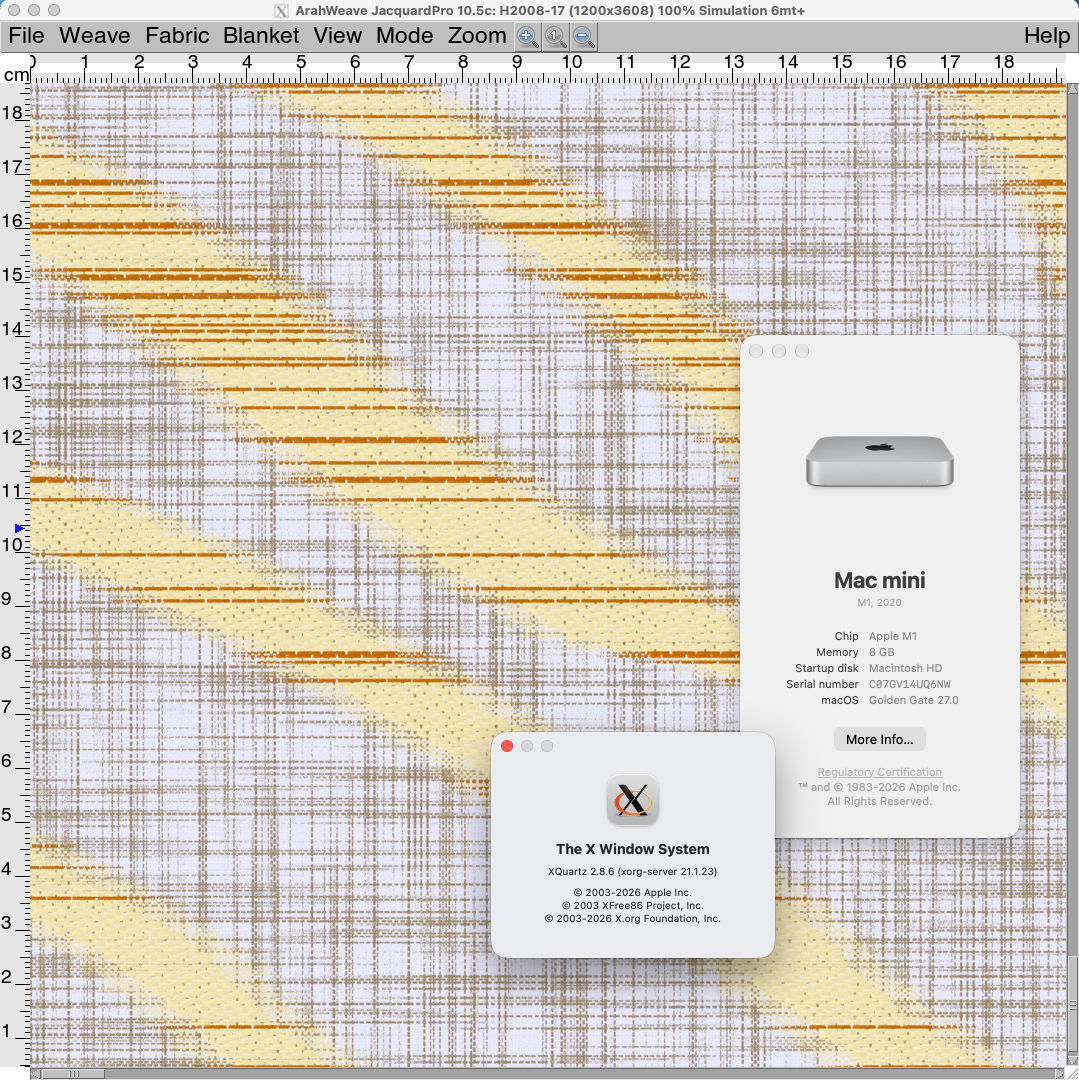
Task: Open the Fabric menu
Action: tap(177, 36)
